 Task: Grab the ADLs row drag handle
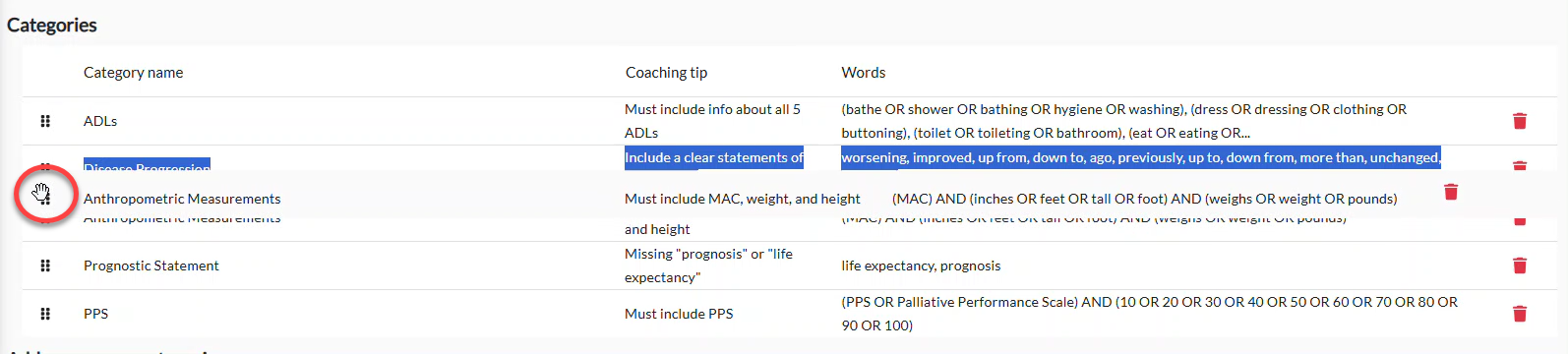[x=45, y=121]
